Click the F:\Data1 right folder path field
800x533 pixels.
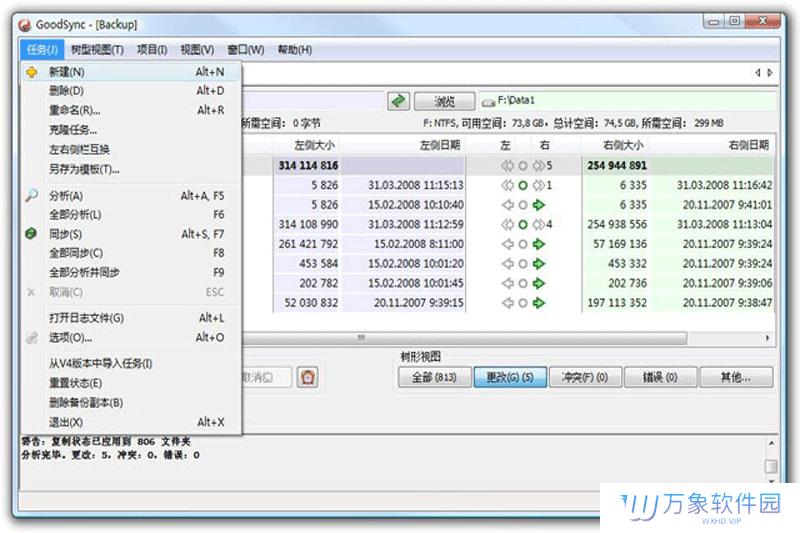(x=628, y=100)
